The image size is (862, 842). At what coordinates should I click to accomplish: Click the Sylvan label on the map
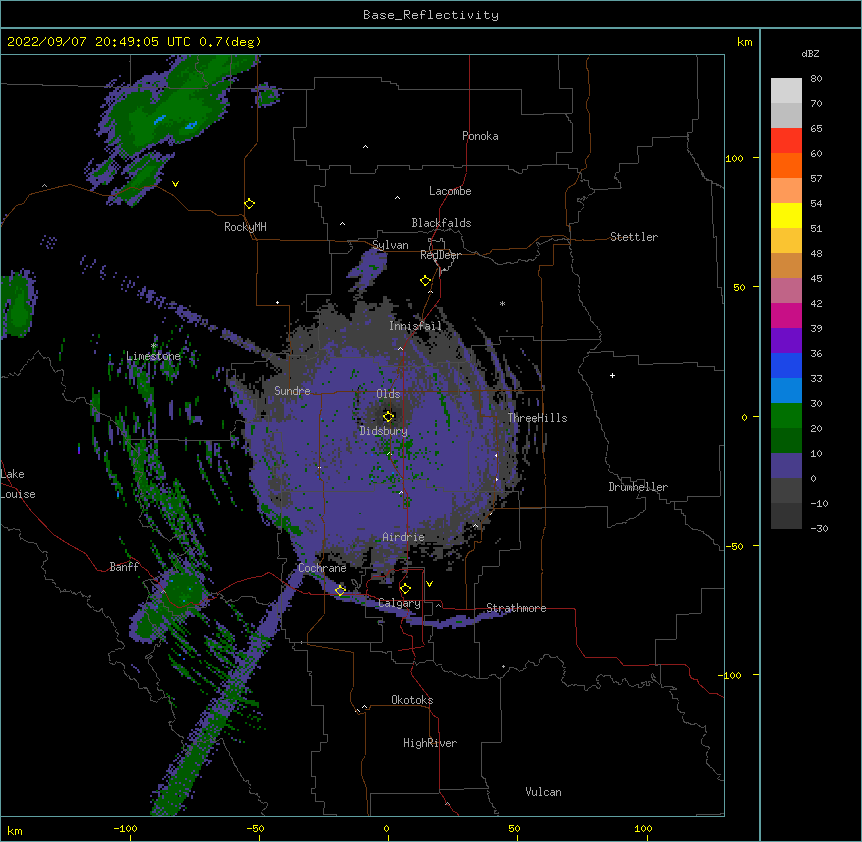pos(390,245)
